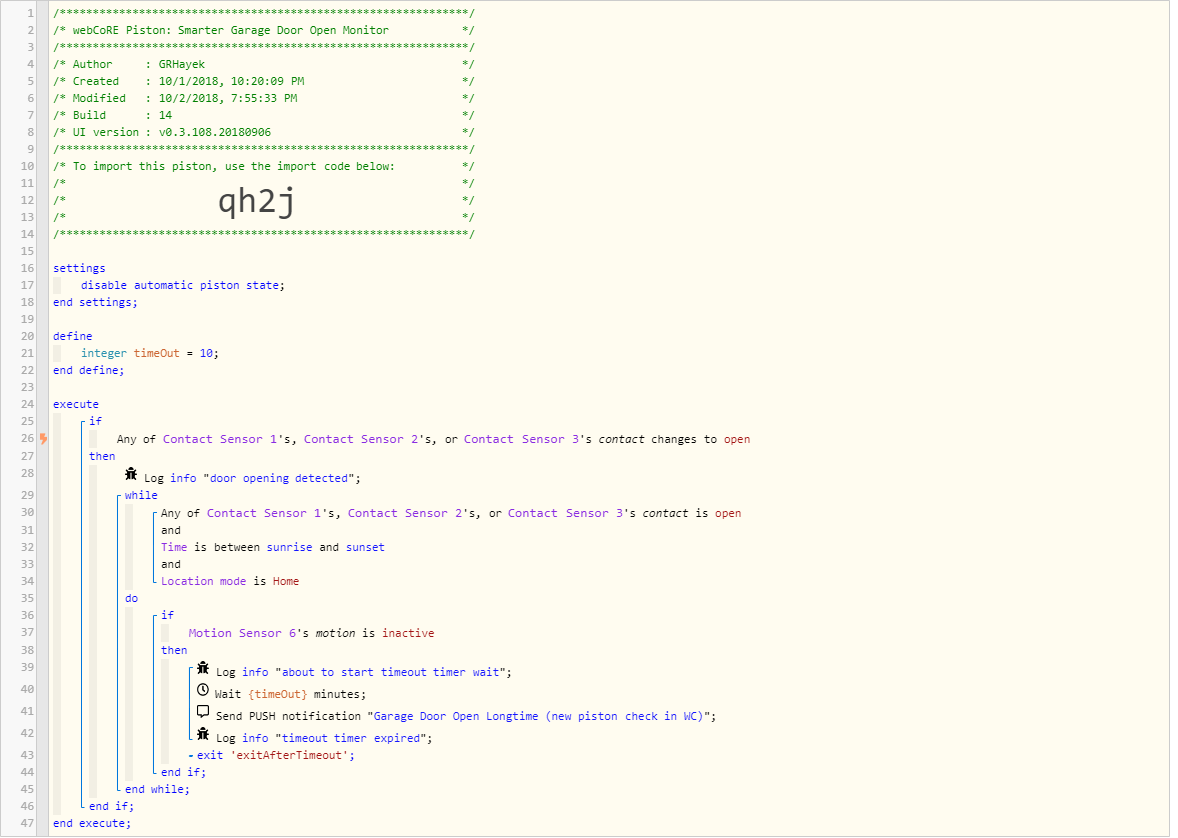
Task: Click "end if;" on line 44
Action: [x=183, y=773]
